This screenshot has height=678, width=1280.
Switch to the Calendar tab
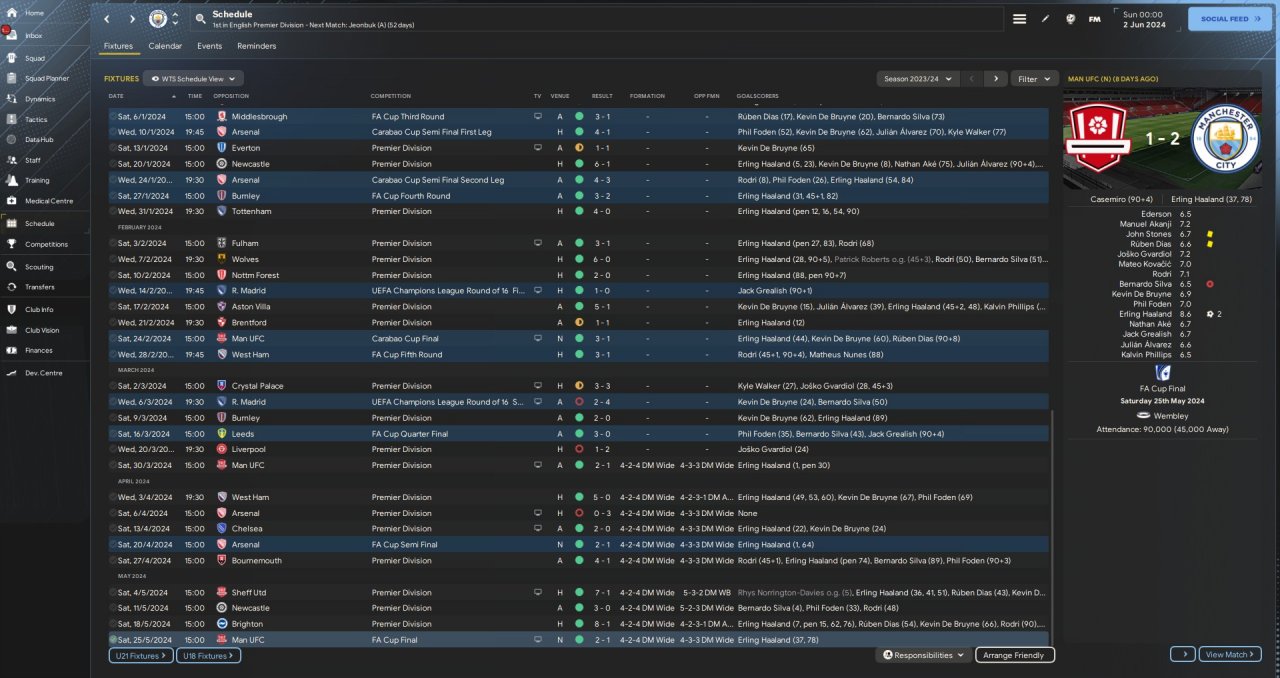coord(165,46)
